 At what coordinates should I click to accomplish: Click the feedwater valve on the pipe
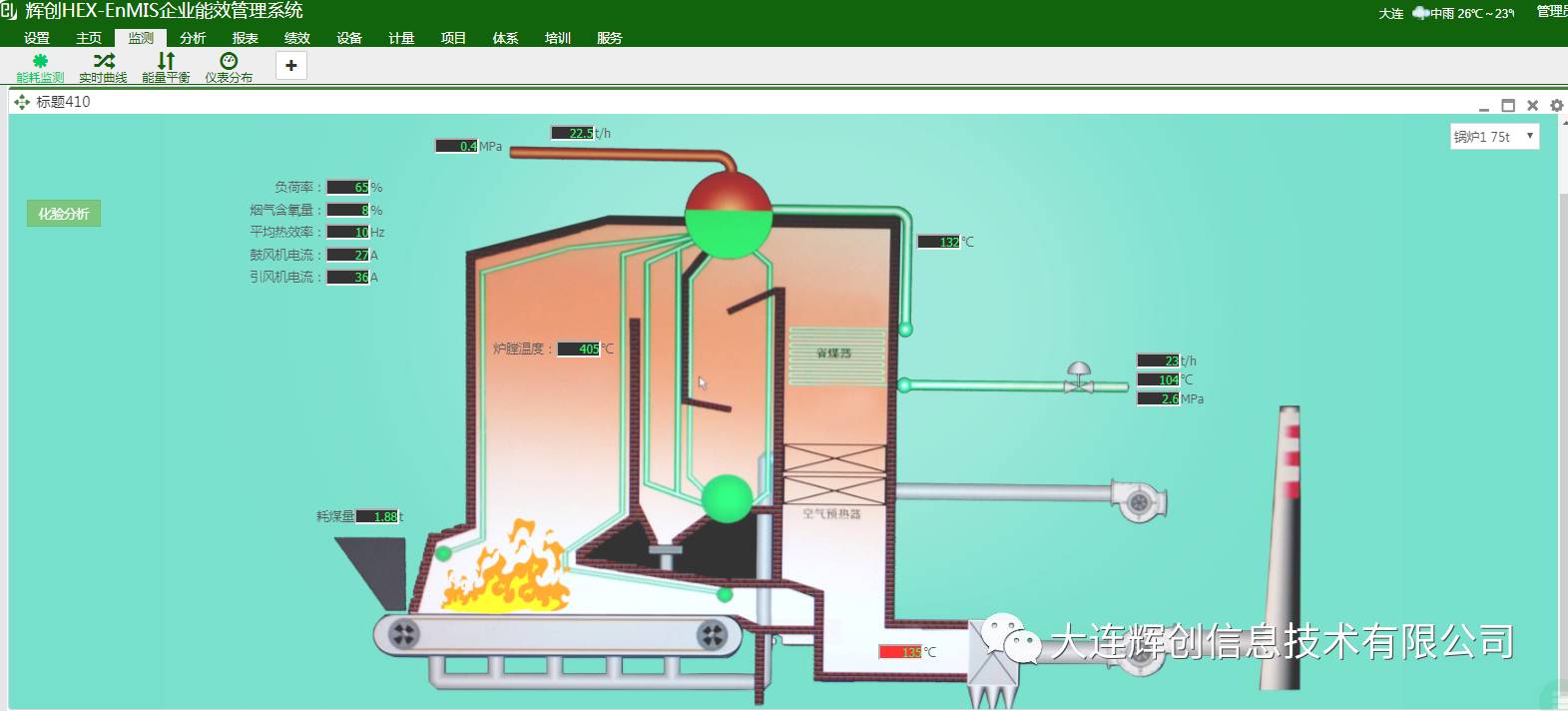(1078, 377)
